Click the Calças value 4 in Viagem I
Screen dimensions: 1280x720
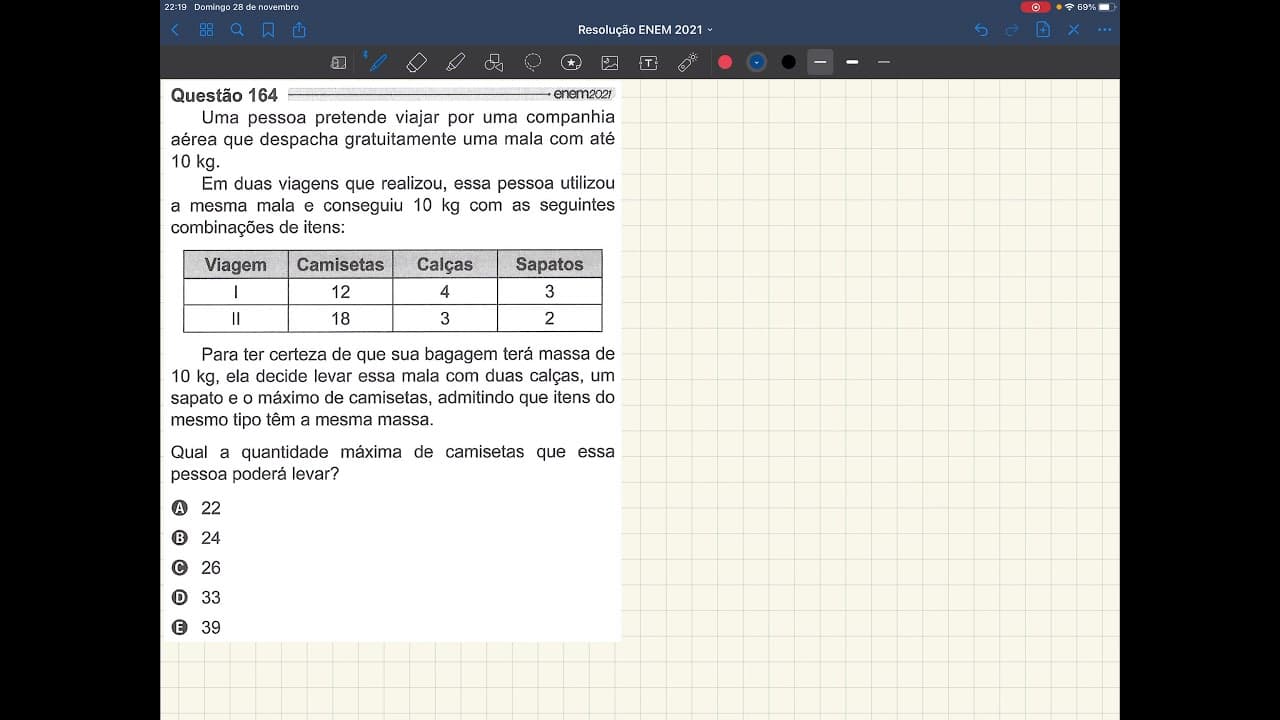(x=445, y=292)
